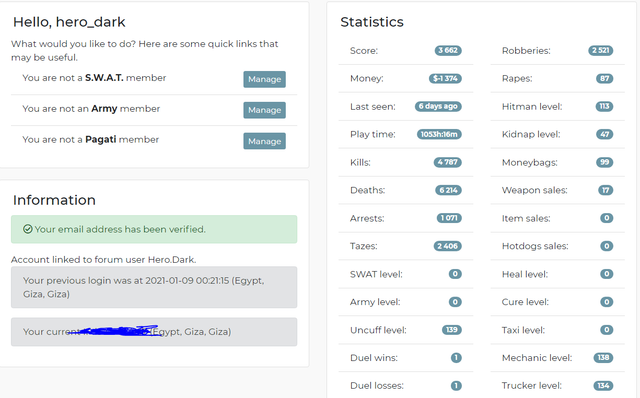Image resolution: width=640 pixels, height=398 pixels.
Task: Click the Hitman level badge 113
Action: tap(604, 107)
